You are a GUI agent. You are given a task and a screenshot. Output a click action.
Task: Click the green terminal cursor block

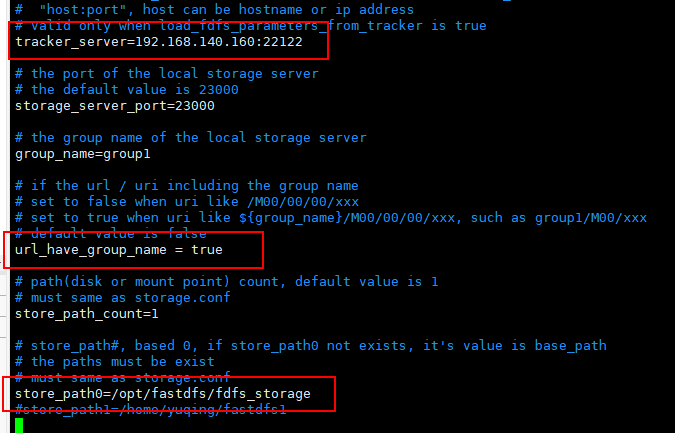click(19, 425)
